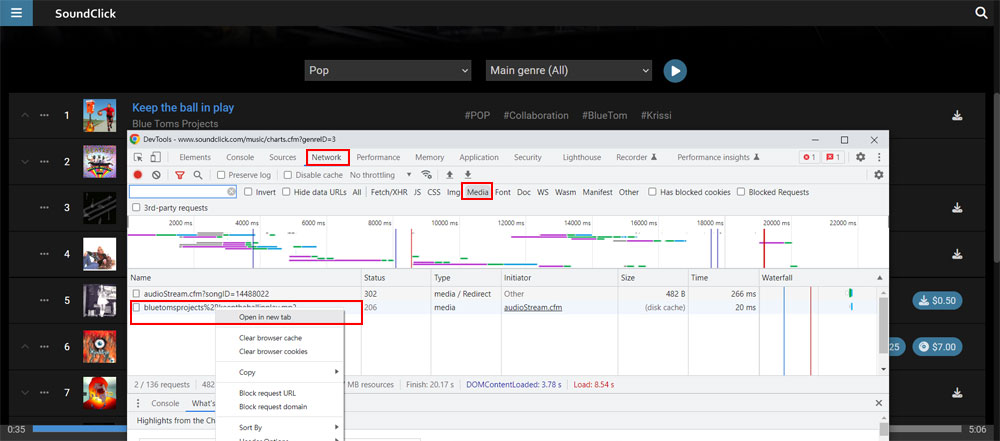Open the network conditions Wi-Fi icon

426,175
